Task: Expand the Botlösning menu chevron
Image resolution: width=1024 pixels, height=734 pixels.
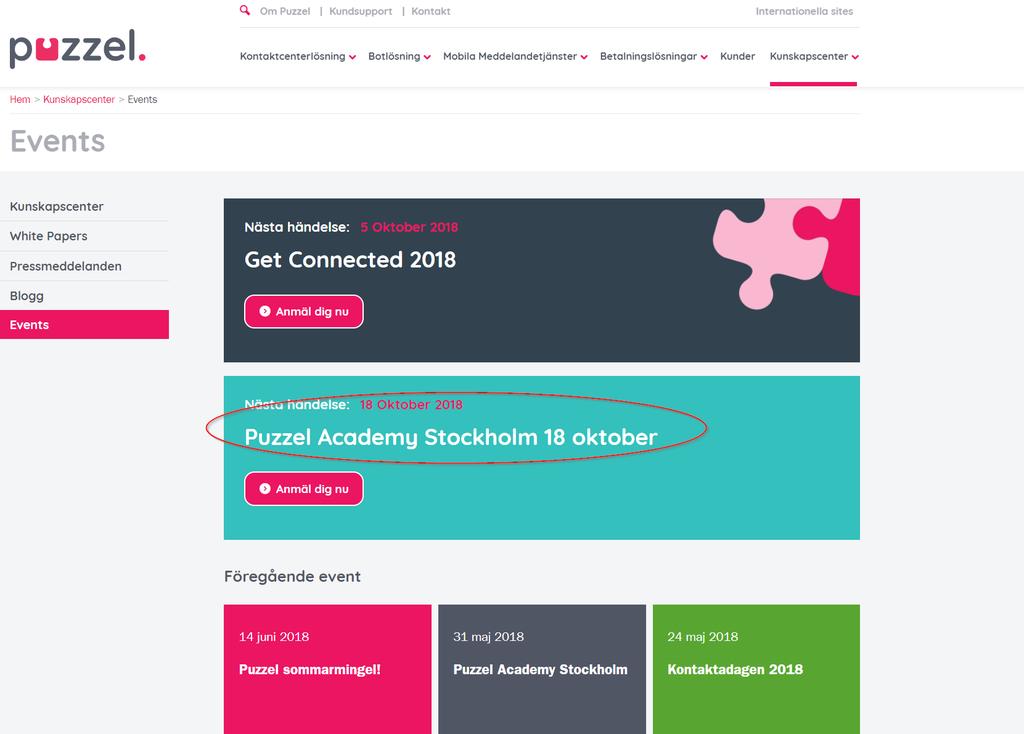Action: (x=427, y=57)
